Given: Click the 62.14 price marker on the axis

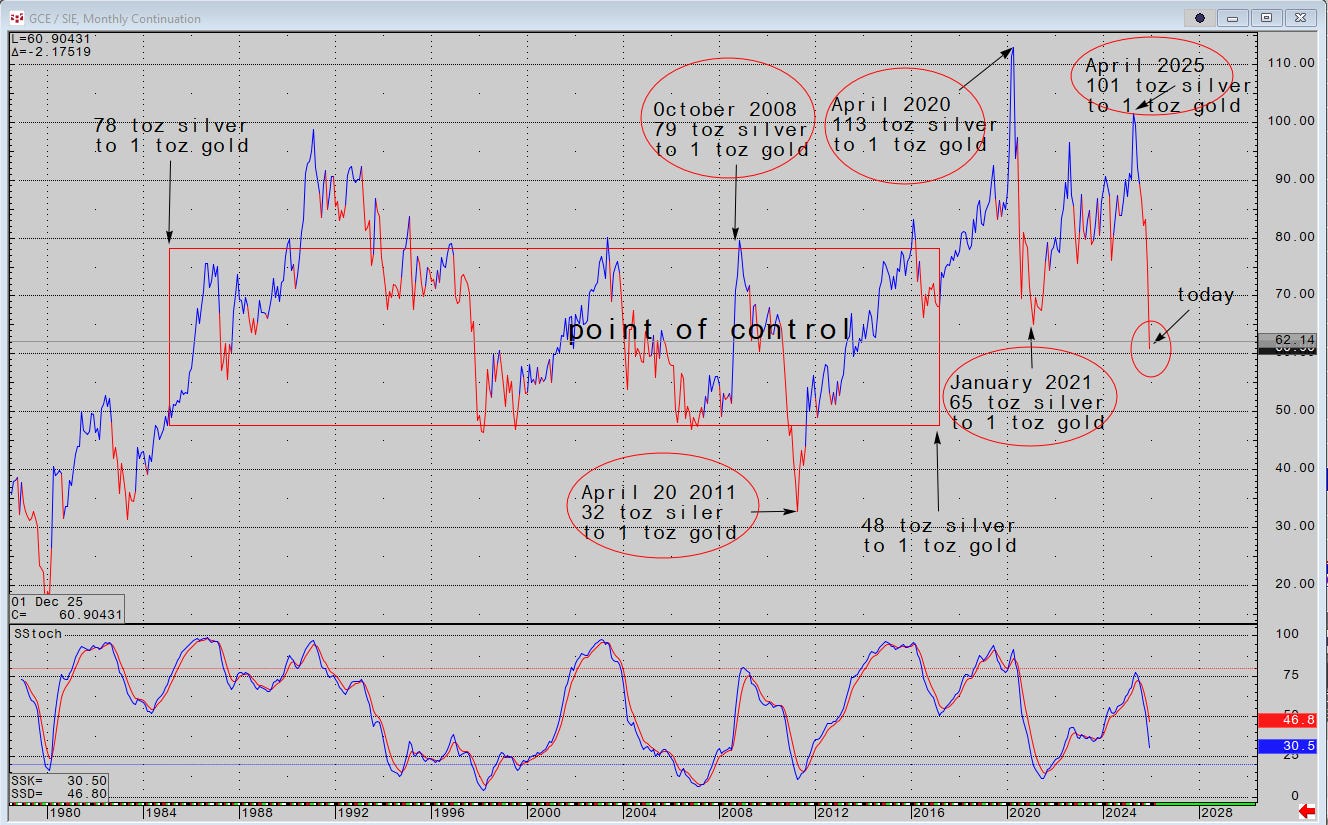Looking at the screenshot, I should coord(1287,340).
